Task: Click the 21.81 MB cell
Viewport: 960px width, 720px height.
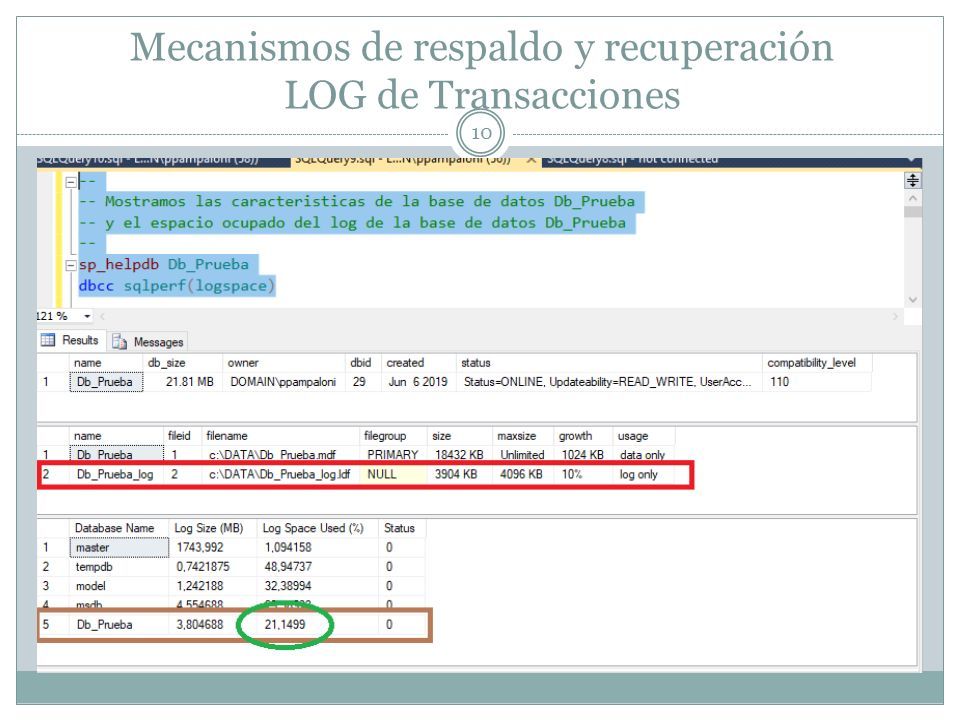Action: [x=183, y=382]
